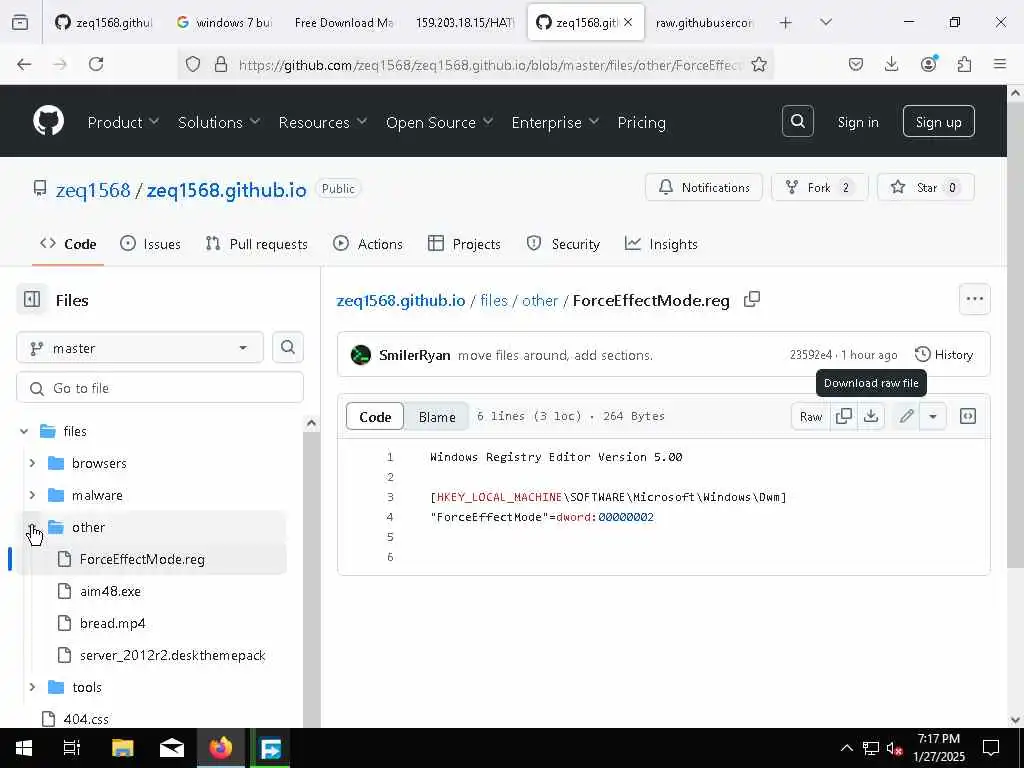1024x768 pixels.
Task: Open the Insights tab
Action: point(661,244)
